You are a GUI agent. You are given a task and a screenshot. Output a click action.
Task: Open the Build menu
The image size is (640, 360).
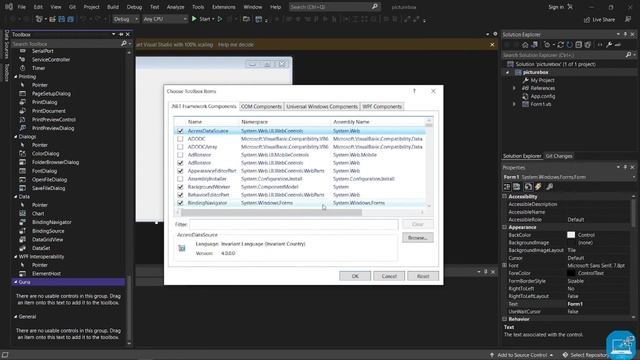pyautogui.click(x=113, y=7)
